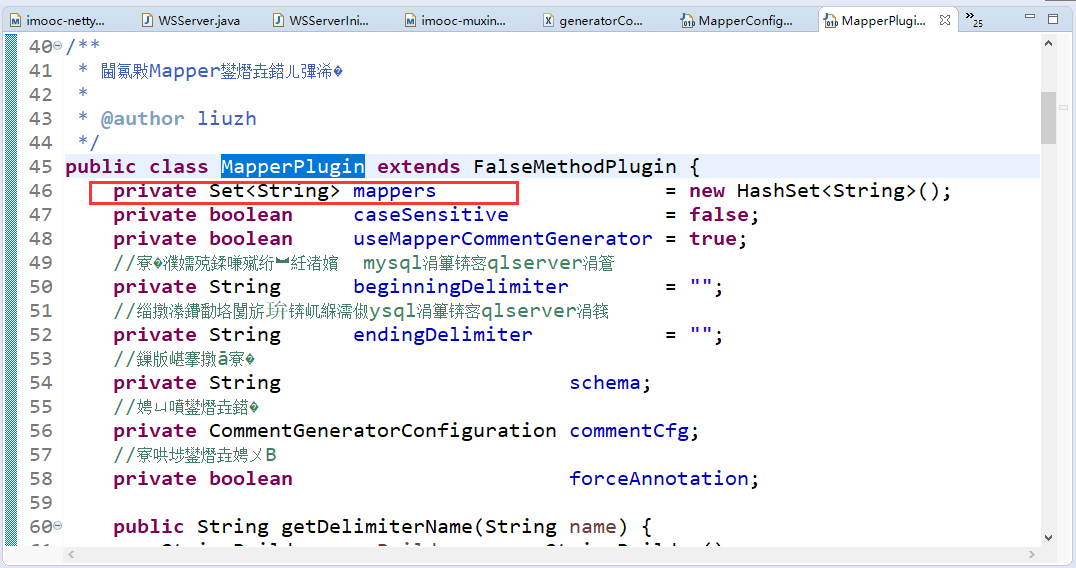The width and height of the screenshot is (1076, 568).
Task: Click HashSet<String>() on line 46
Action: click(838, 191)
